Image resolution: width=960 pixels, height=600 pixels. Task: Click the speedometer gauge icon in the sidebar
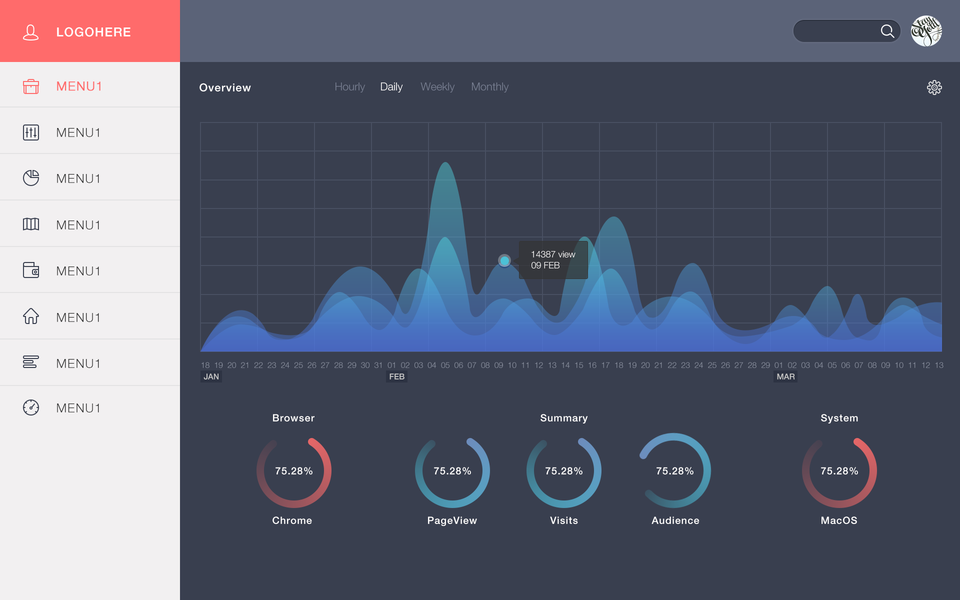[31, 407]
